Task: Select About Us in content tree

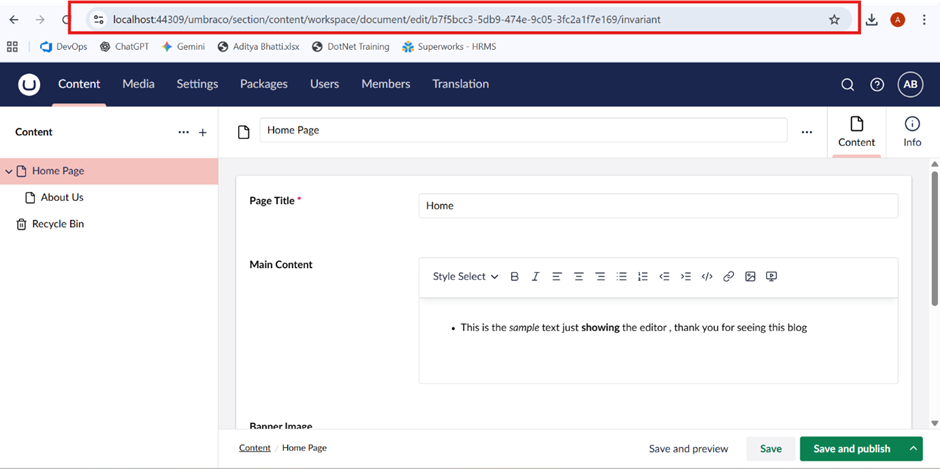Action: coord(62,198)
